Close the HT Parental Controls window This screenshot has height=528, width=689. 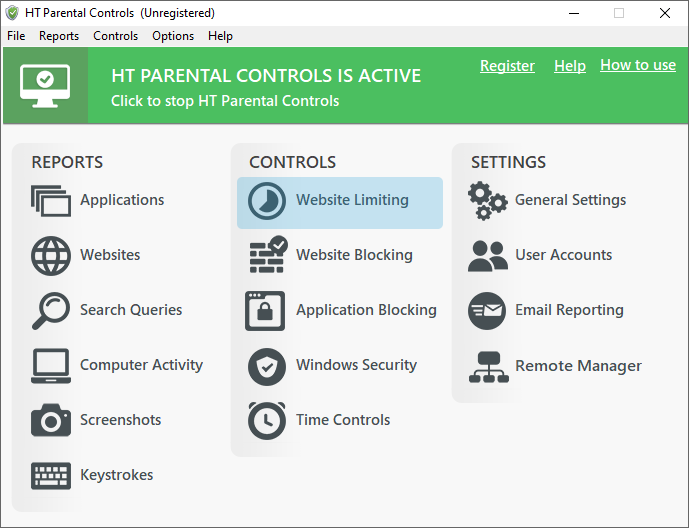665,13
